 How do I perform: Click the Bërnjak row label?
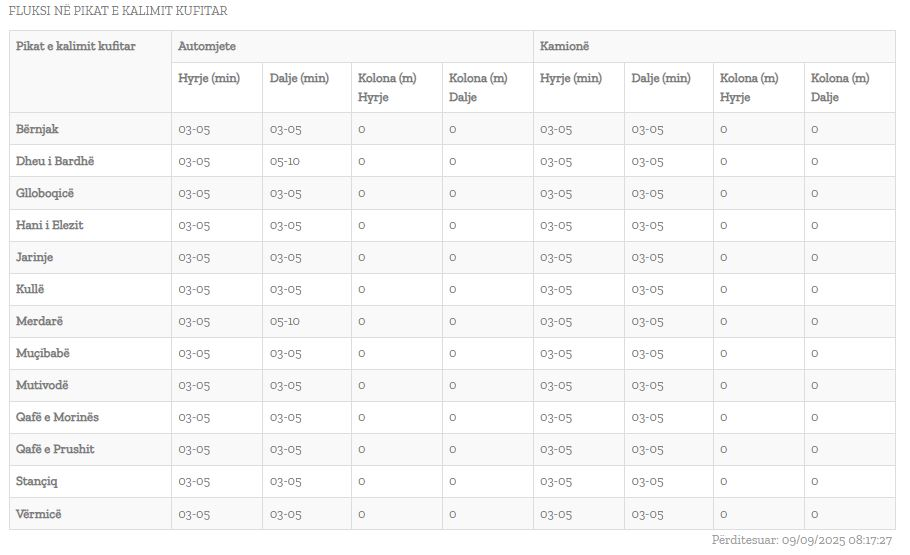click(x=38, y=129)
